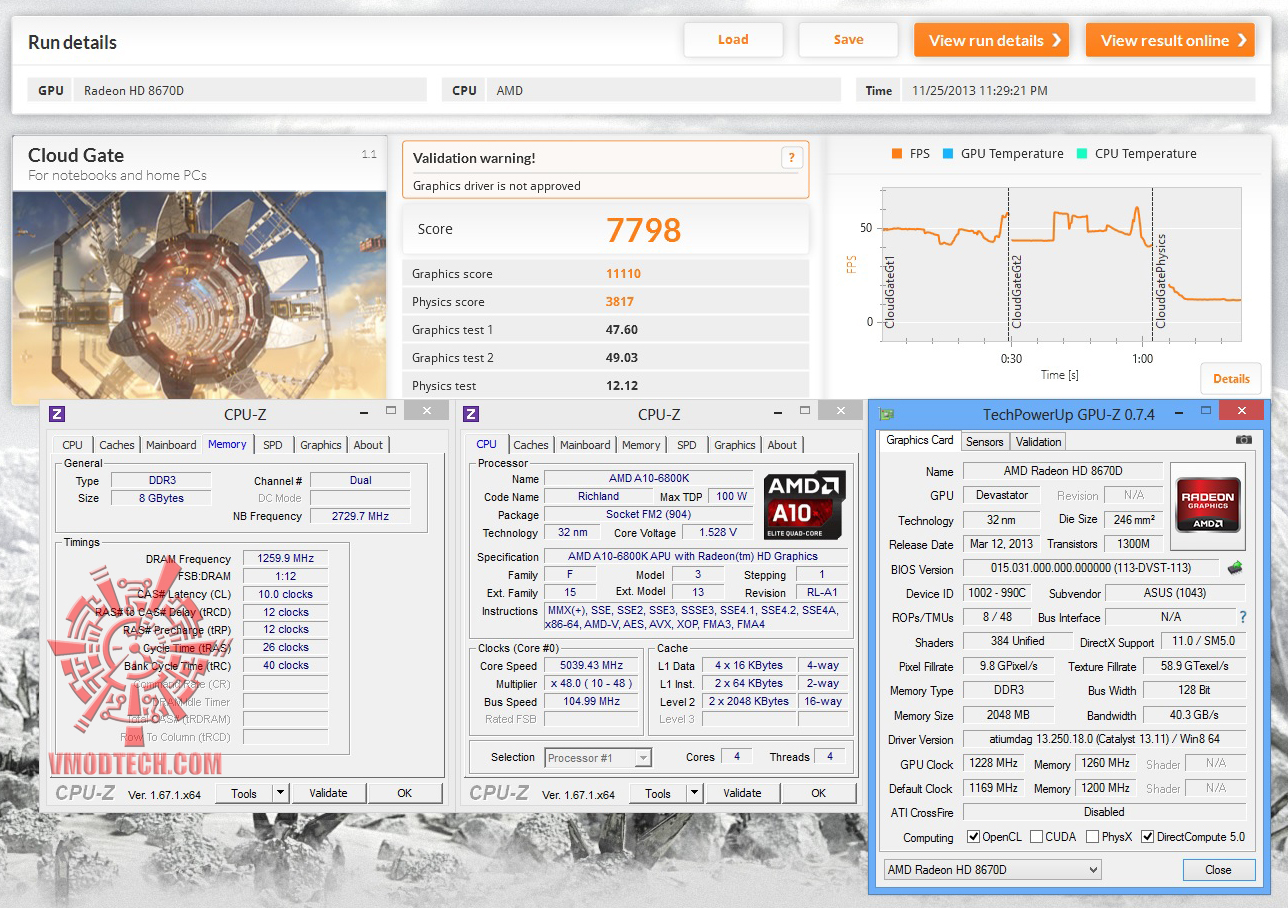
Task: Select SPD tab in Memory CPU-Z window
Action: [x=273, y=445]
